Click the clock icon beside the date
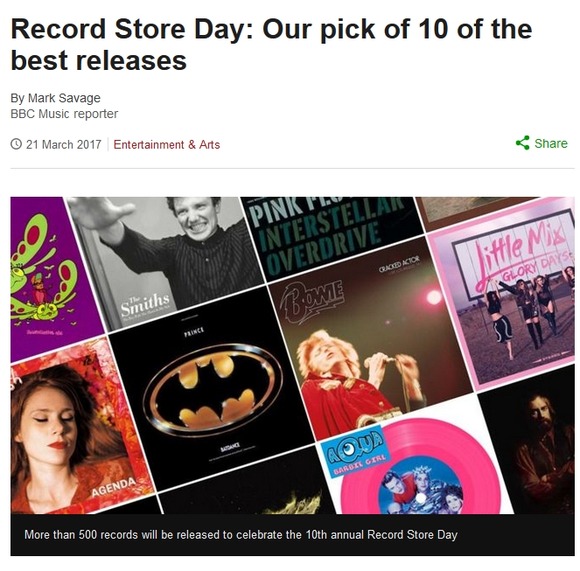 click(16, 144)
